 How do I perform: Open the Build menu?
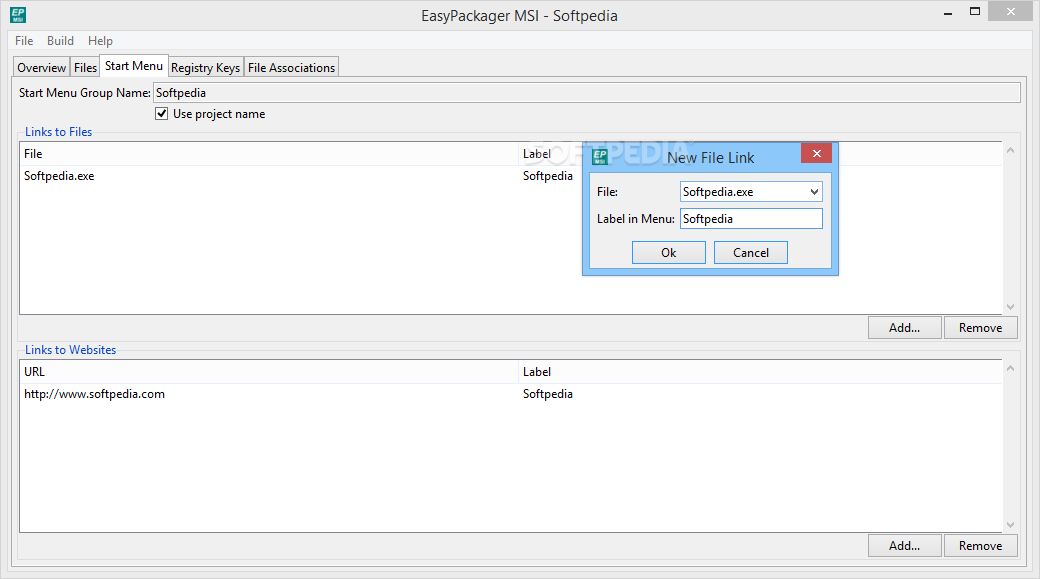coord(60,40)
